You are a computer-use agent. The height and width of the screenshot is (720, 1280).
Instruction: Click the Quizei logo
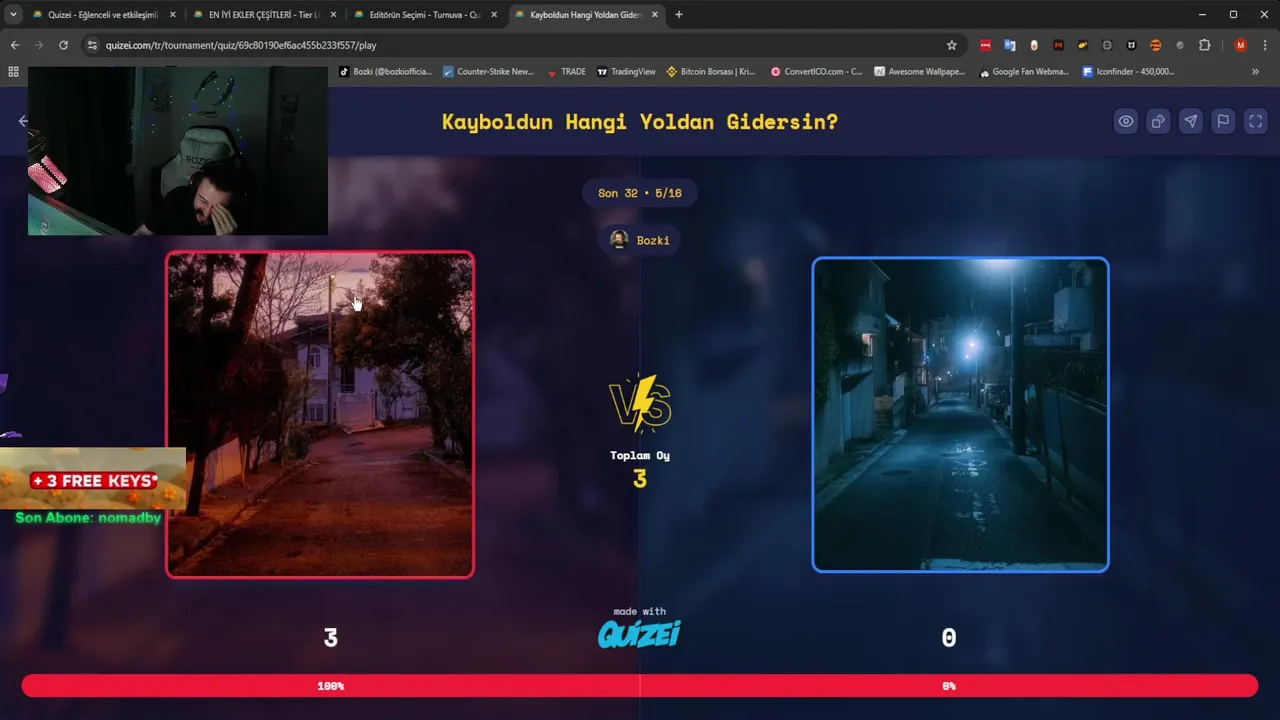coord(639,634)
